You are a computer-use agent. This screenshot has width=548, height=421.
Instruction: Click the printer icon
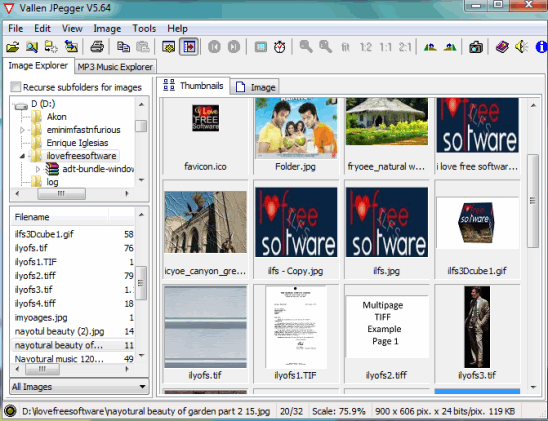[x=97, y=46]
